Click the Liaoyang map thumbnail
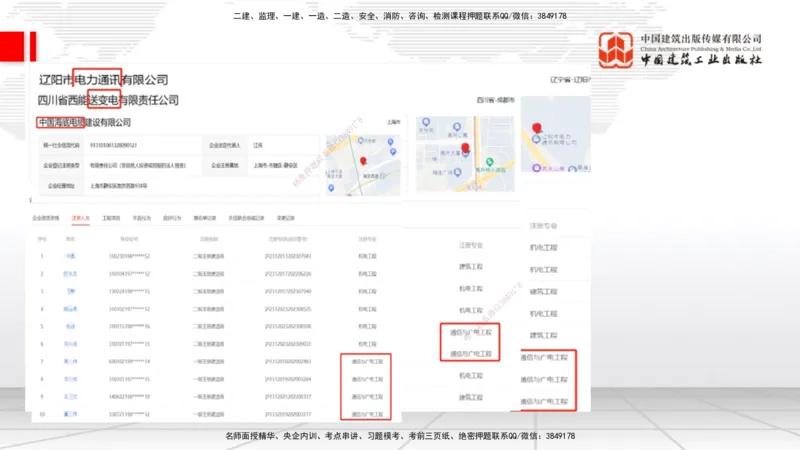Screen dimensions: 800x450 556,135
